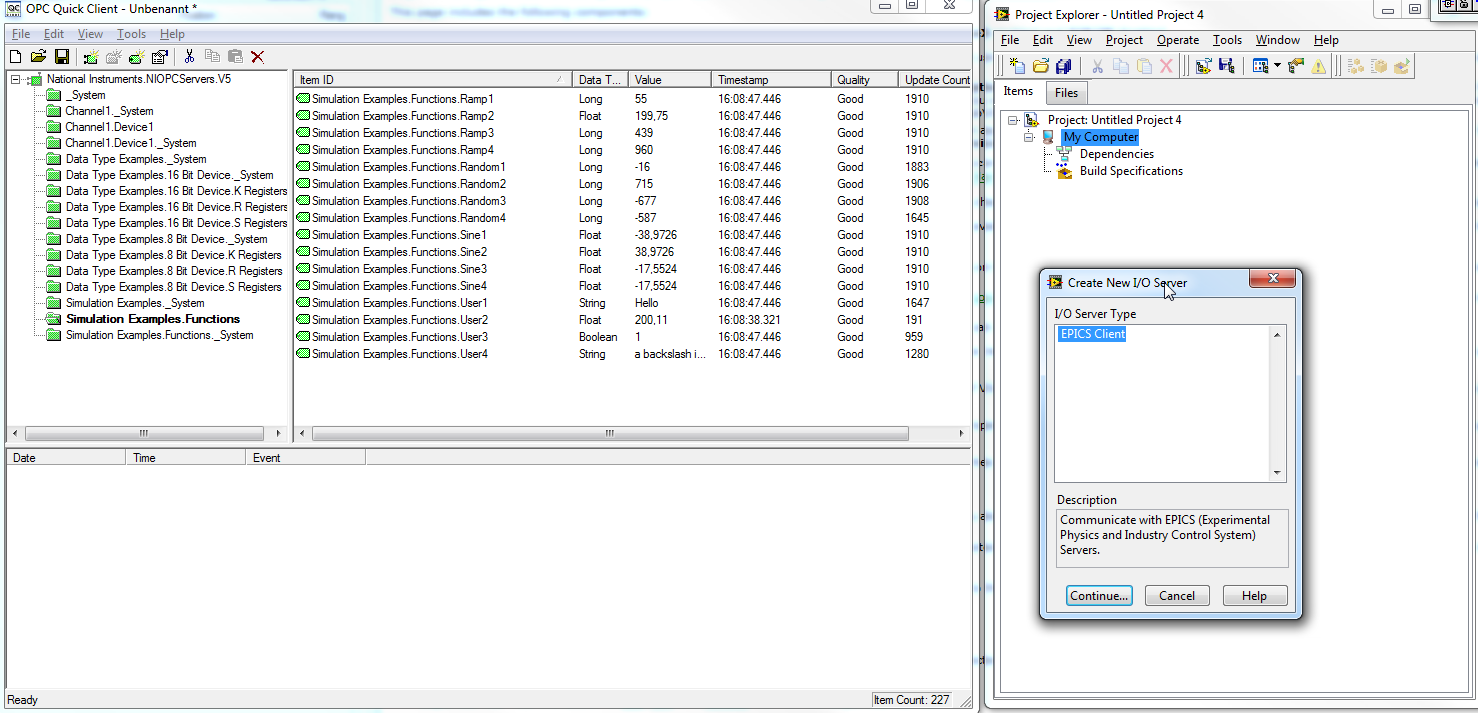Click yellow warning triangle icon in Project Explorer
Screen dimensions: 1478x713
coord(1319,66)
